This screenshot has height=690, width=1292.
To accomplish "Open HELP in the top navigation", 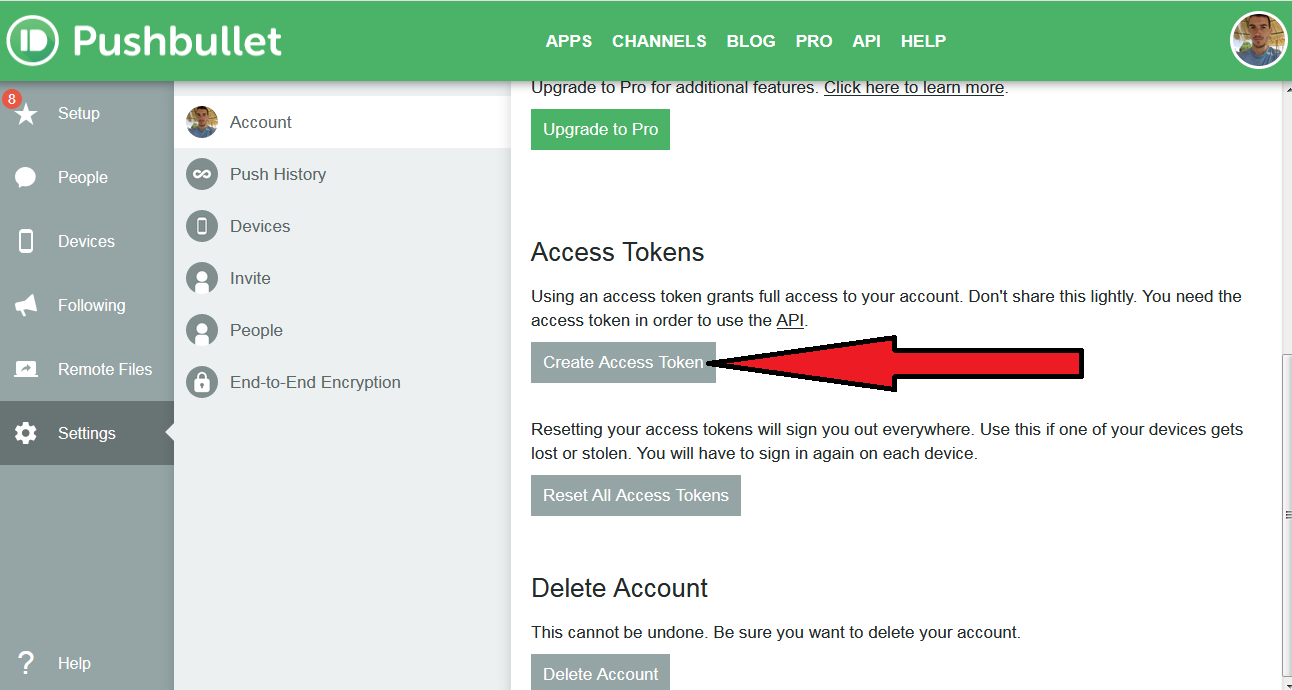I will pos(923,41).
